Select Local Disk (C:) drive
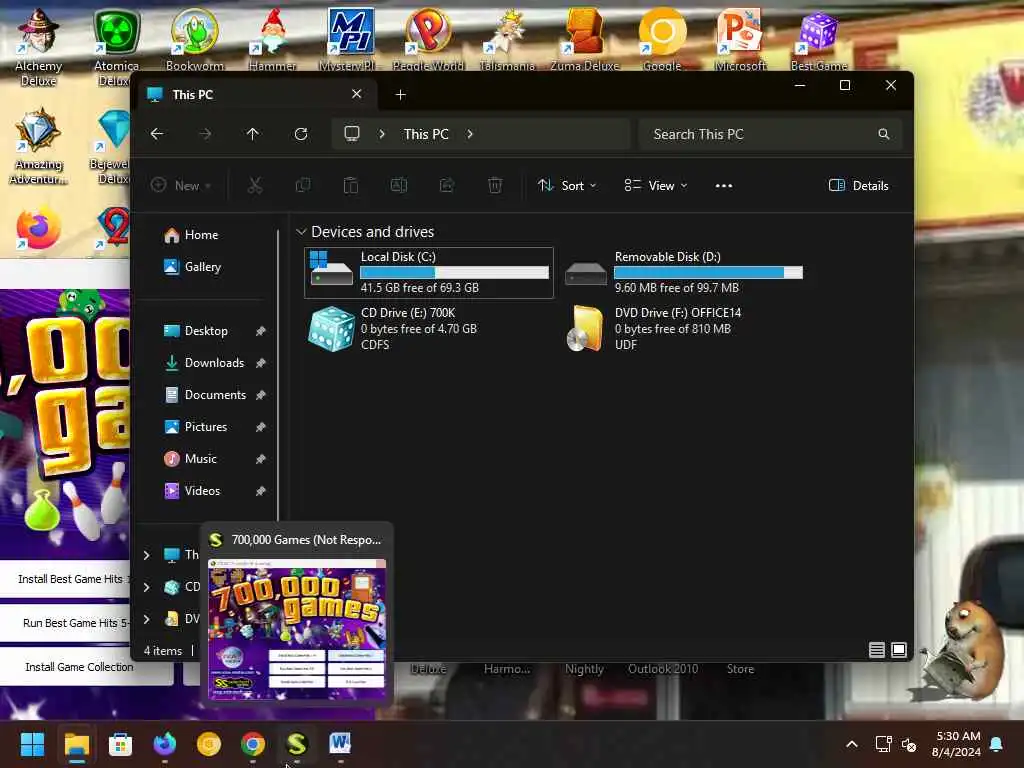This screenshot has height=768, width=1024. pyautogui.click(x=429, y=272)
